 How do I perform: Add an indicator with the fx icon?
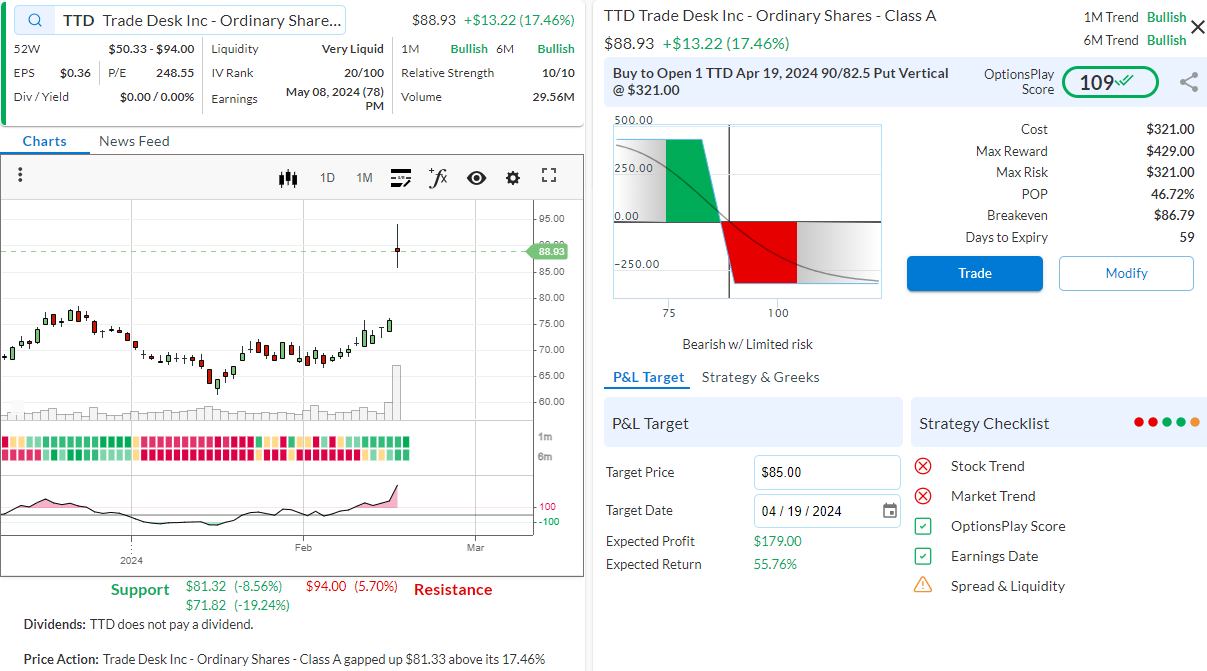pos(437,177)
